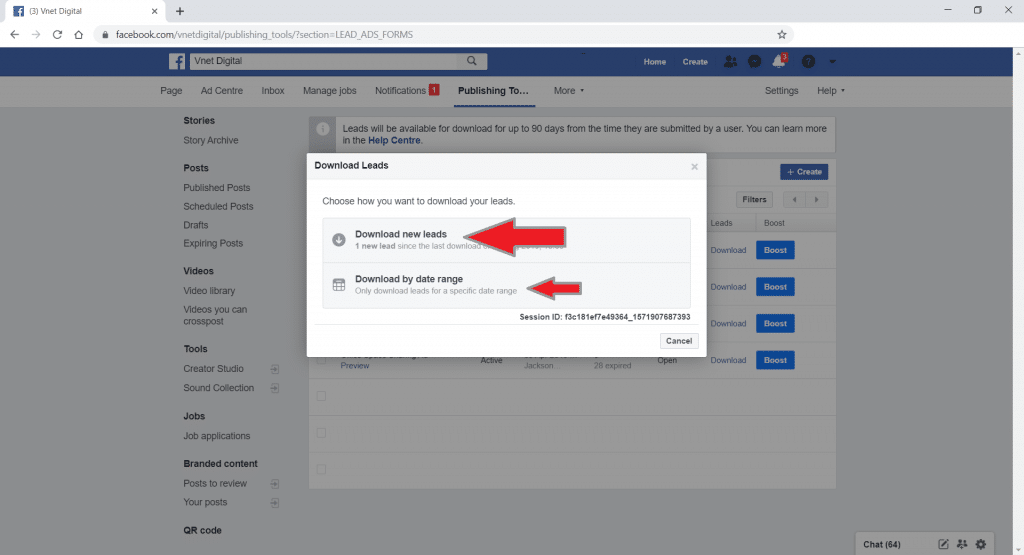Open the Filters button

pos(754,200)
